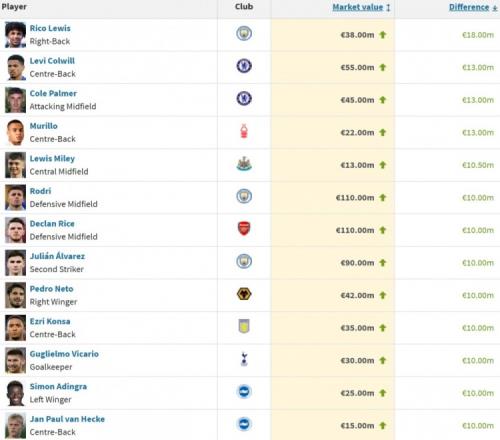The height and width of the screenshot is (440, 500).
Task: Open Jan Paul van Hecke profile link
Action: 67,419
